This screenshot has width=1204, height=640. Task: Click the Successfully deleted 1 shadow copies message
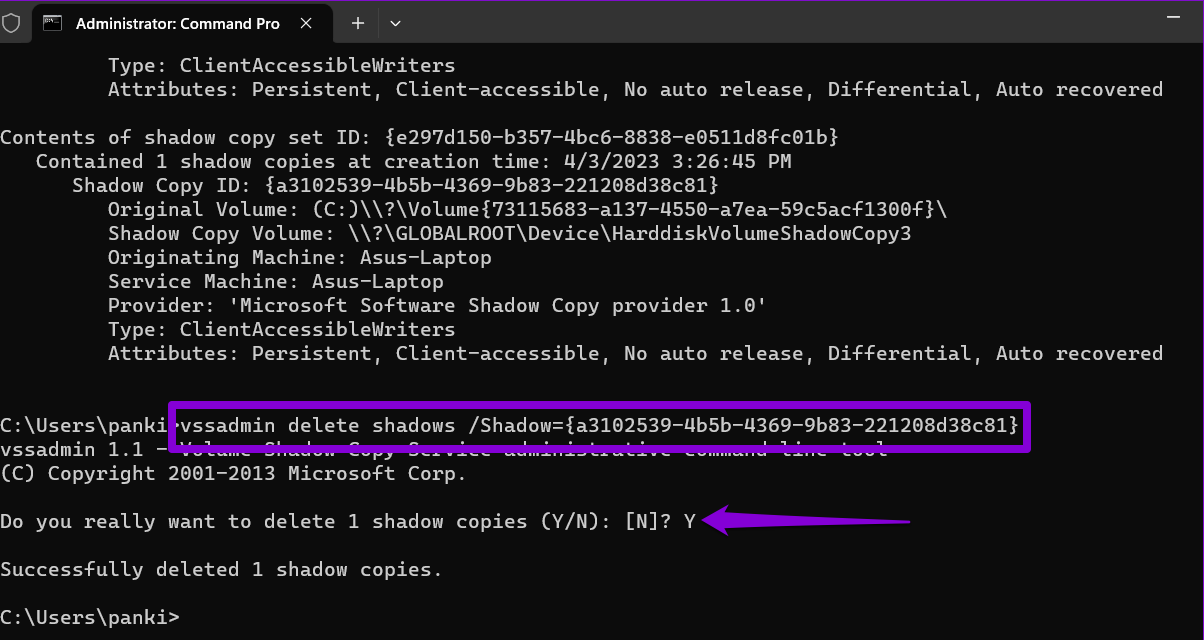(221, 569)
